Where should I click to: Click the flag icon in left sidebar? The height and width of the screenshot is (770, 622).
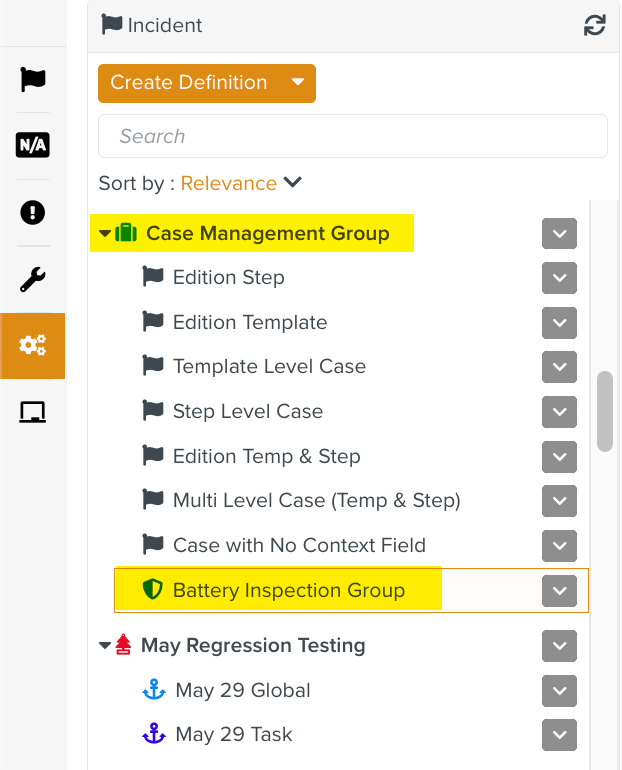pos(33,79)
